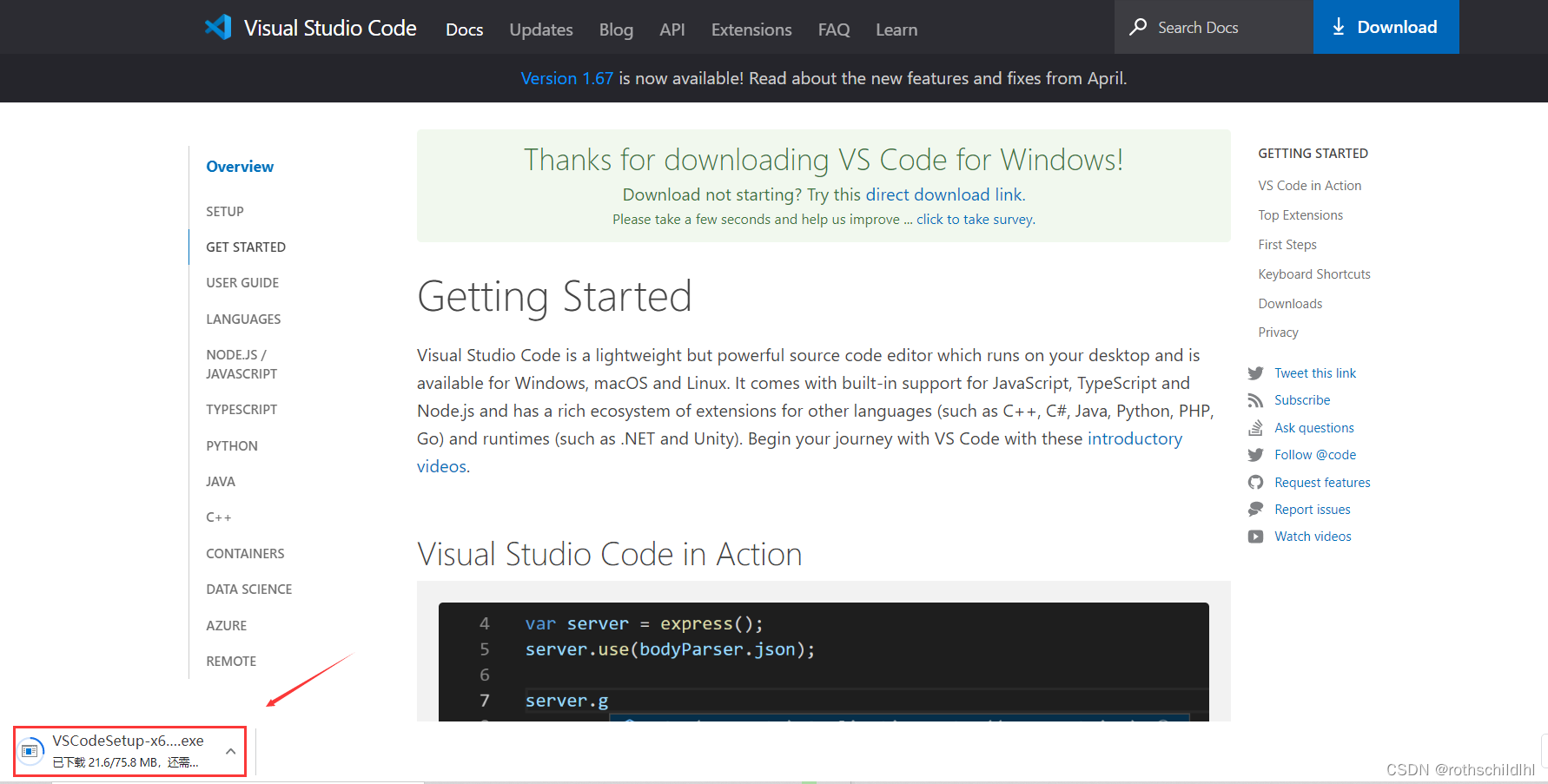Click the direct download link

click(944, 194)
